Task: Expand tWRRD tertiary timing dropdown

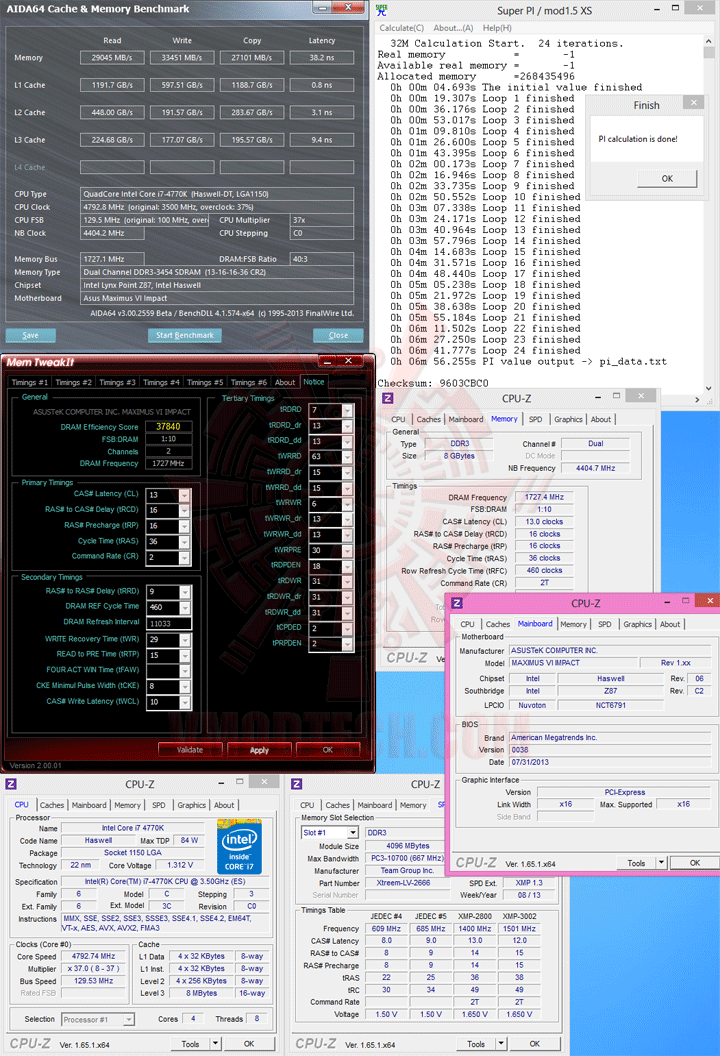Action: point(348,457)
